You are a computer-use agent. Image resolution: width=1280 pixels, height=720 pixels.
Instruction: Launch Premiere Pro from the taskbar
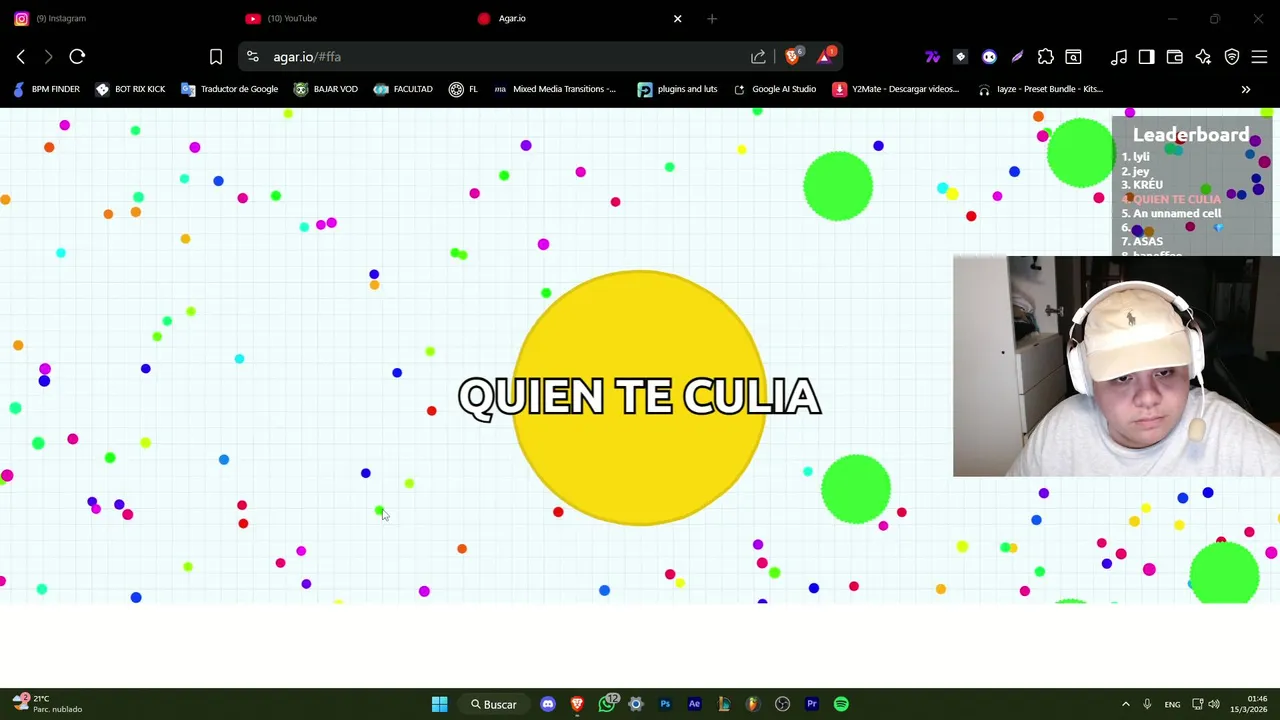point(812,704)
